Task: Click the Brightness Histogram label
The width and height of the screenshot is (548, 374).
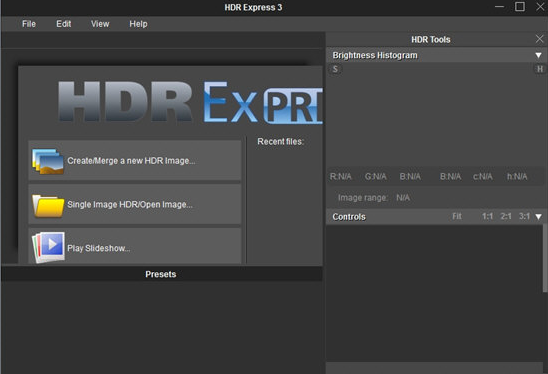Action: point(375,55)
